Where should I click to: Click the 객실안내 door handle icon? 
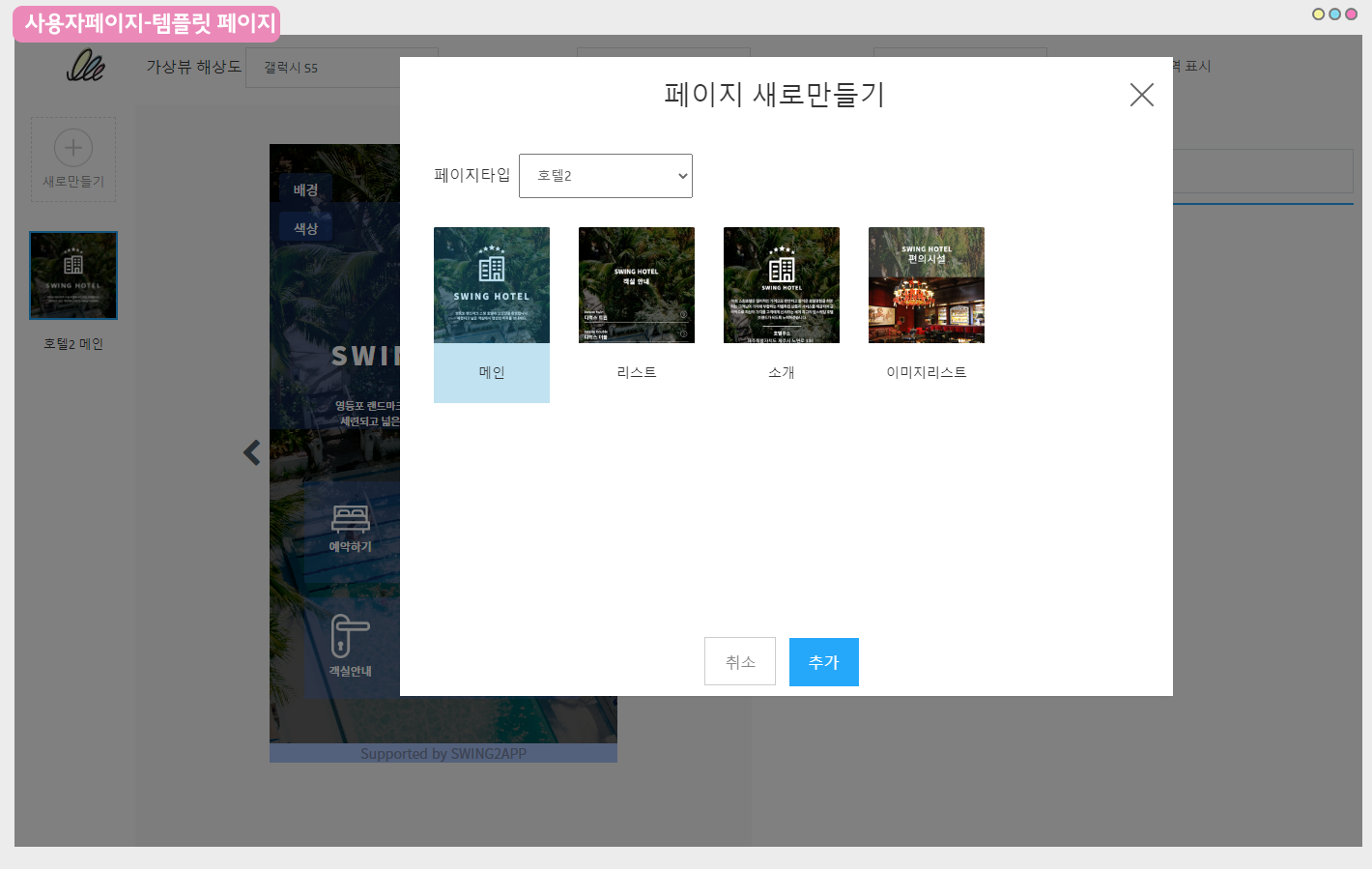pos(350,636)
